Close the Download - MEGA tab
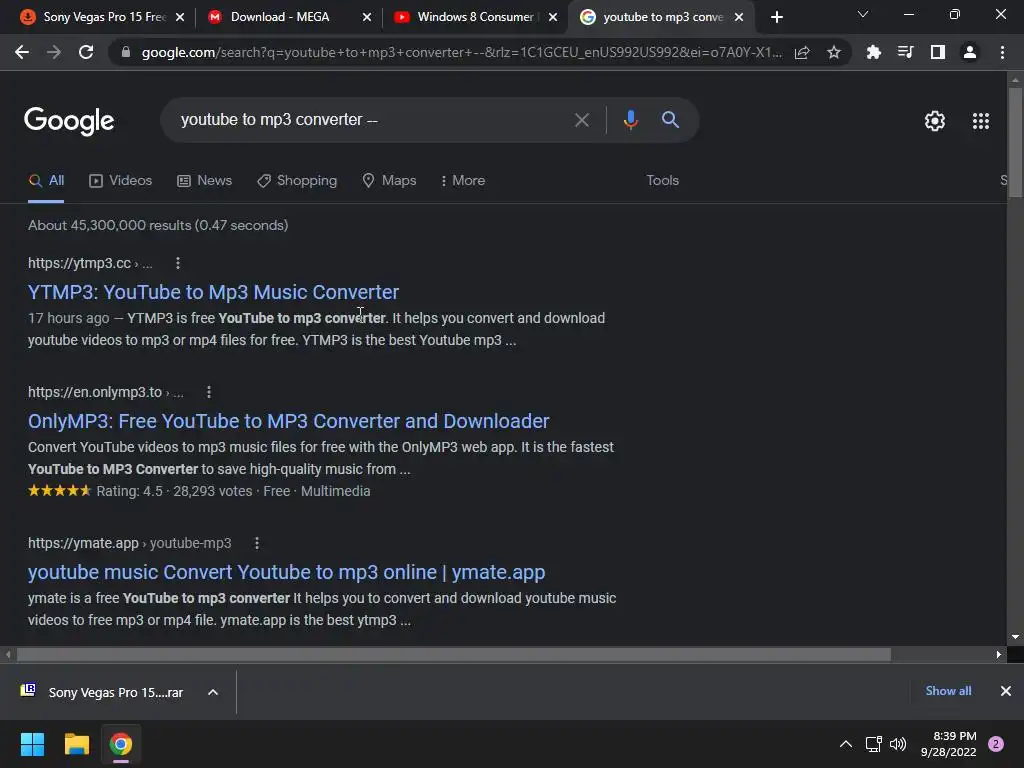This screenshot has height=768, width=1024. coord(367,17)
